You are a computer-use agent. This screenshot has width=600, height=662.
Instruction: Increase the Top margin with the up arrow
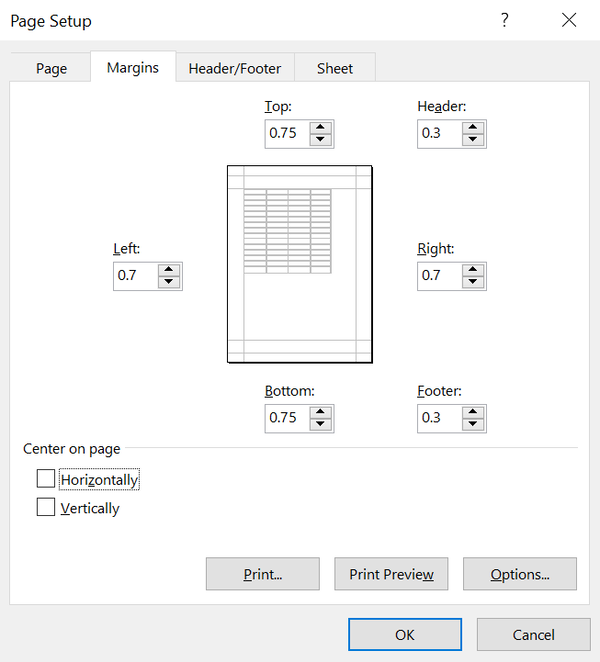pos(320,128)
